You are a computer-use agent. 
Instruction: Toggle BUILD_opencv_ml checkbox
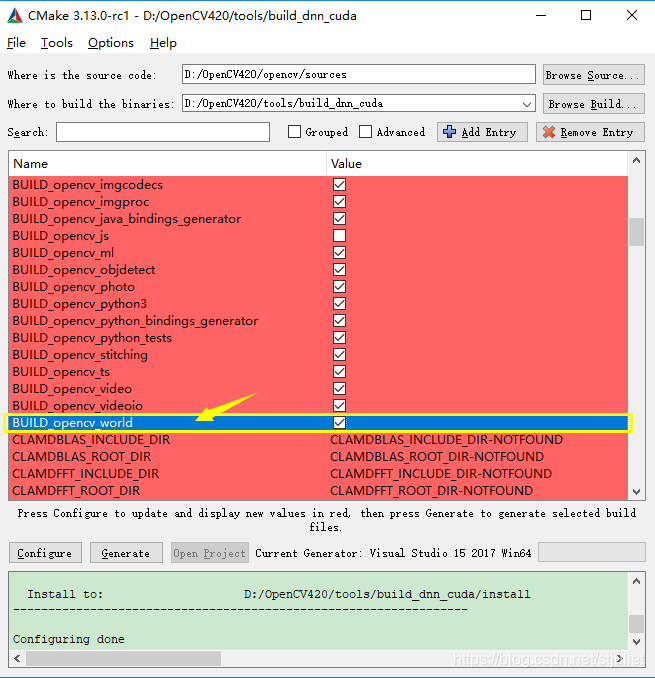tap(339, 253)
